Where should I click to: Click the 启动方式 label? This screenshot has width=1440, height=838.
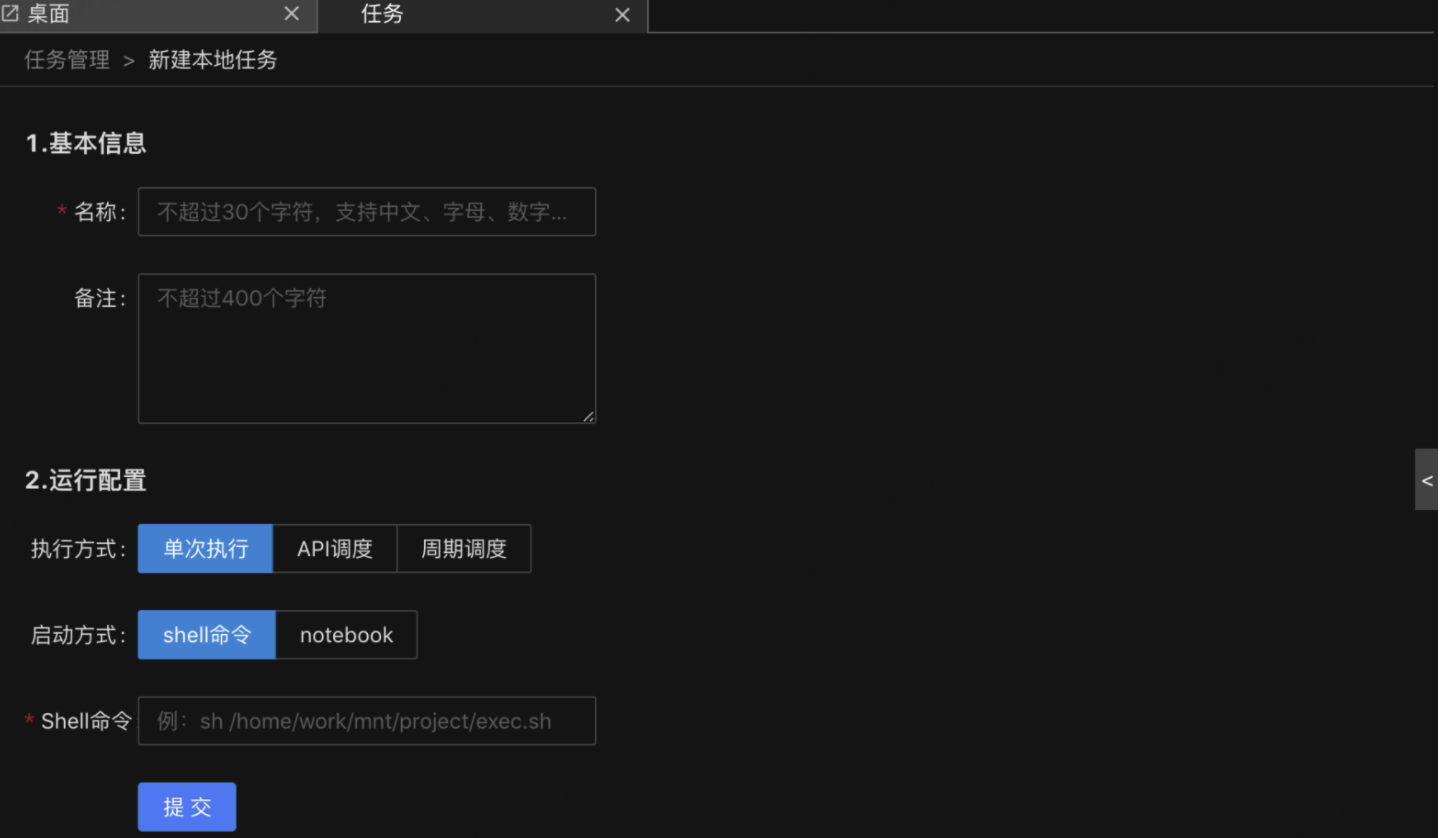[x=79, y=635]
